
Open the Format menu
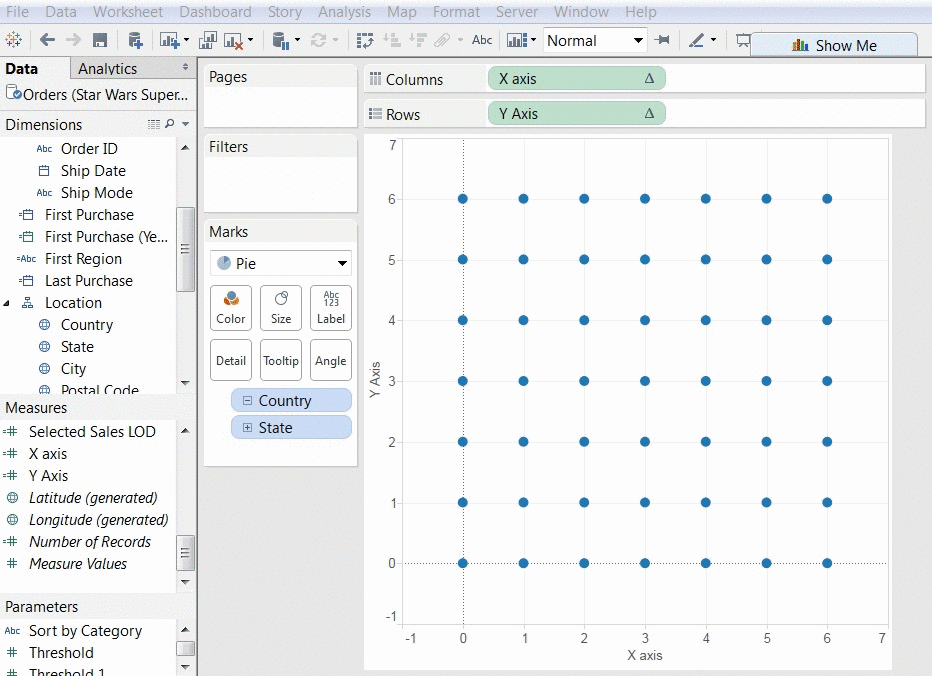tap(456, 12)
